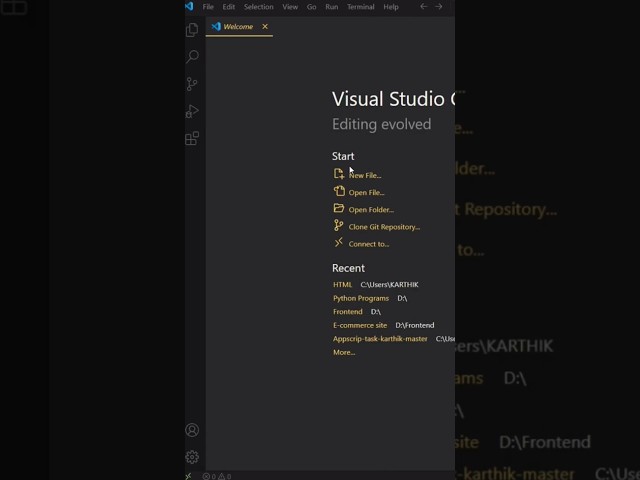Click the More... link under Recent
The width and height of the screenshot is (640, 480).
tap(344, 352)
